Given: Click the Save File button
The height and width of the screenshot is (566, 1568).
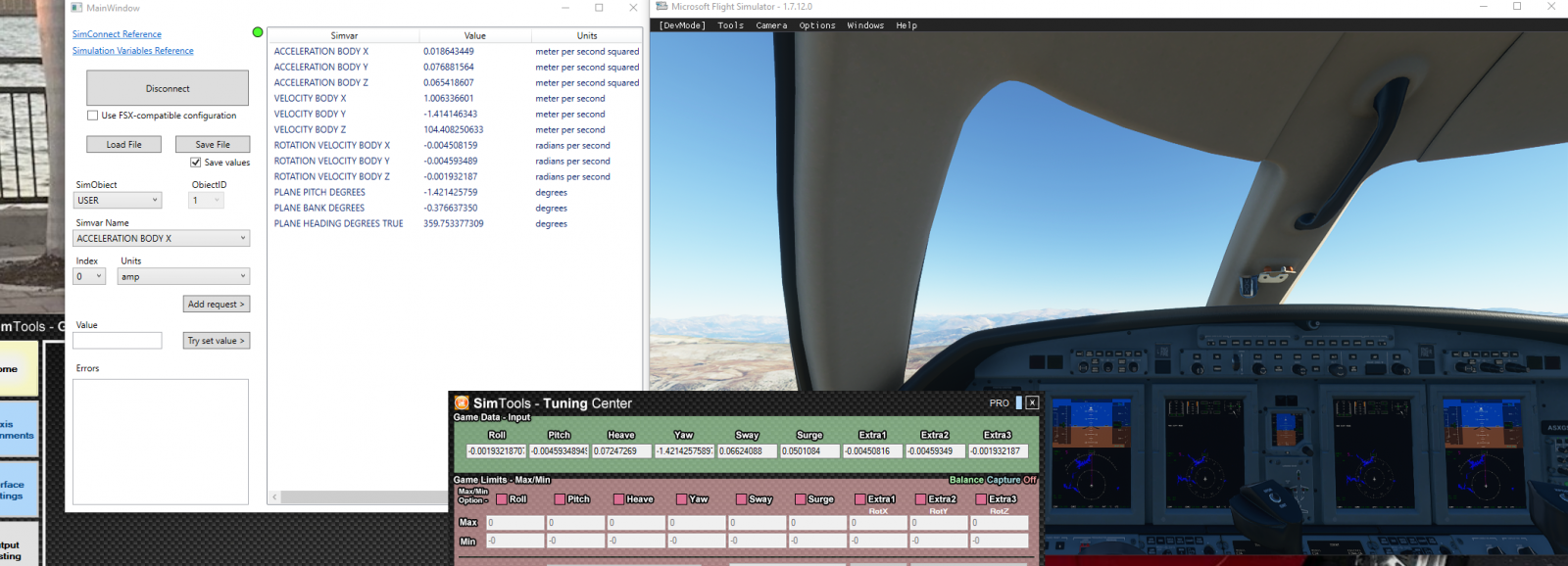Looking at the screenshot, I should pyautogui.click(x=213, y=144).
